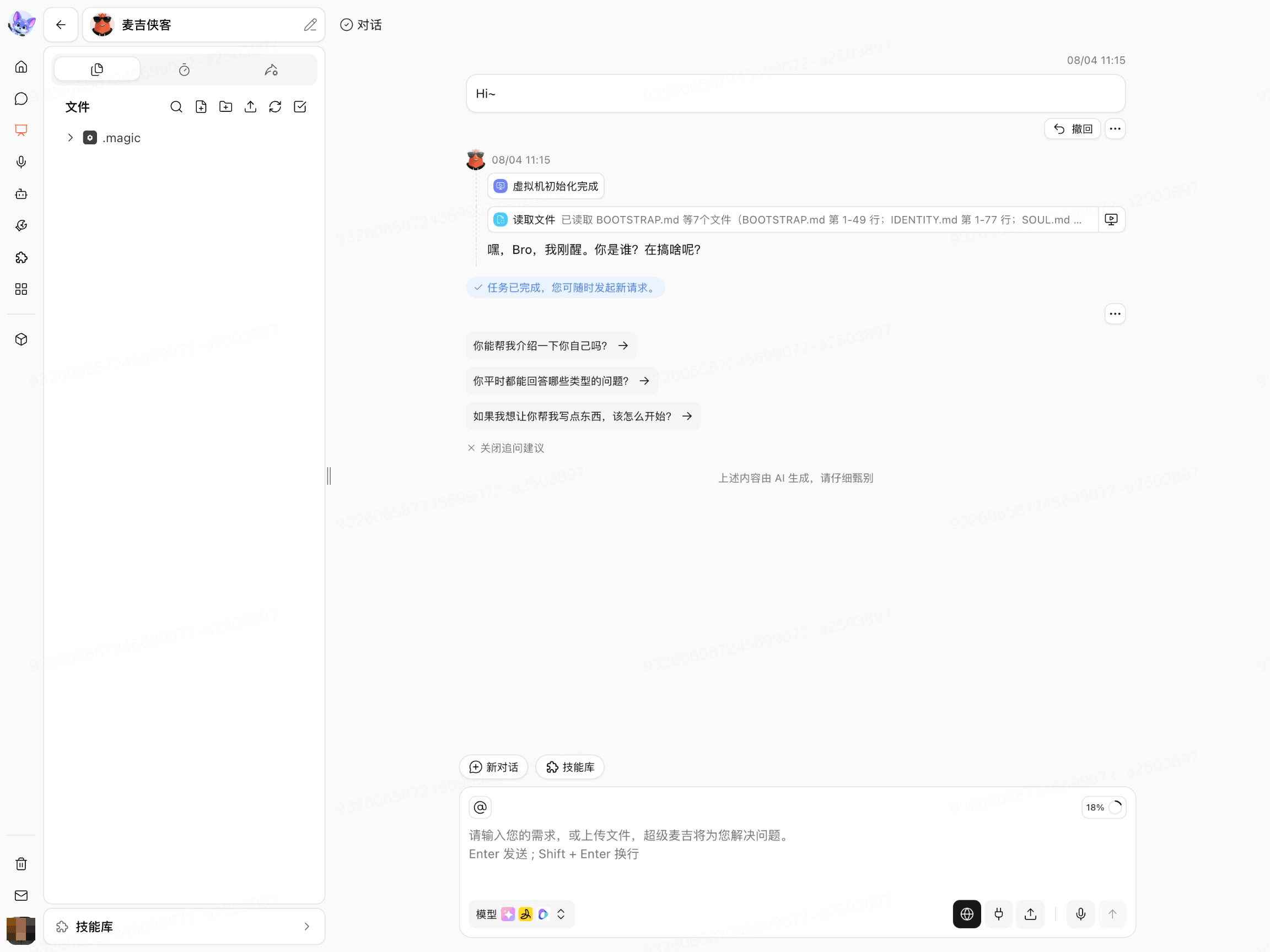Create a new file in files panel
1270x952 pixels.
pos(201,107)
